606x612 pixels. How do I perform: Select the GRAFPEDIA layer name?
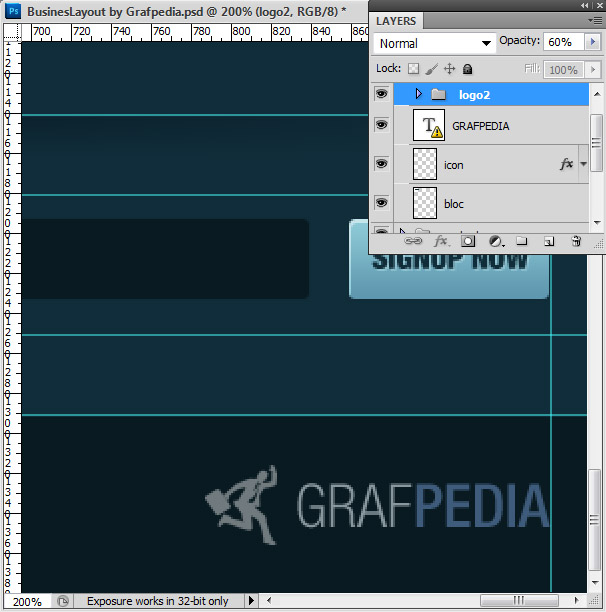(x=480, y=126)
